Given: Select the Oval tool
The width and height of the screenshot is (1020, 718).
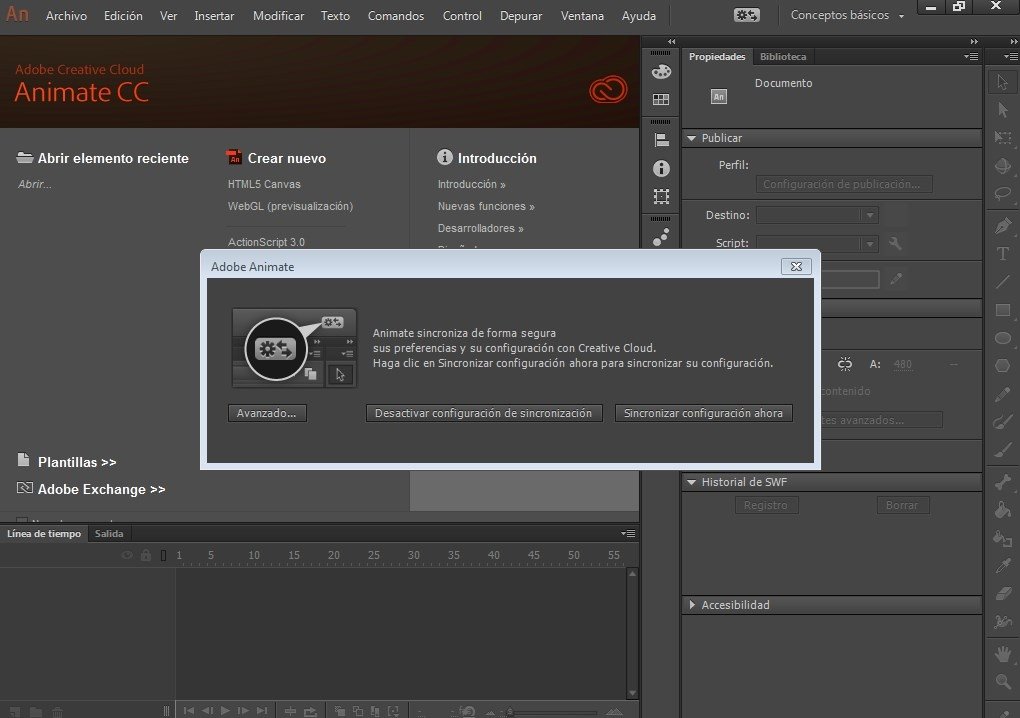Looking at the screenshot, I should point(1002,338).
